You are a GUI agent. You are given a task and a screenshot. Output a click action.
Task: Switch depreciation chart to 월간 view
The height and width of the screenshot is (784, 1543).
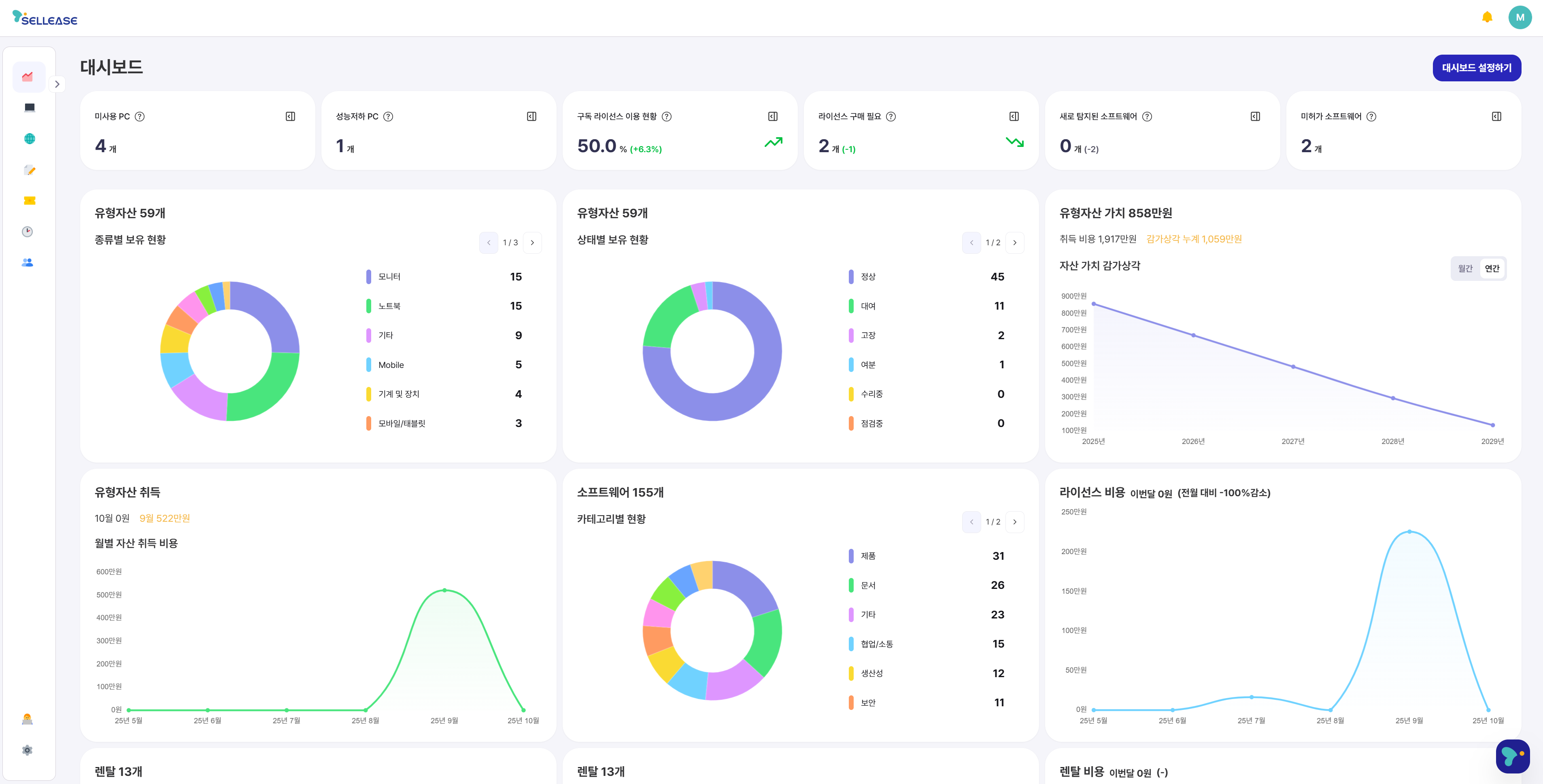click(1465, 268)
